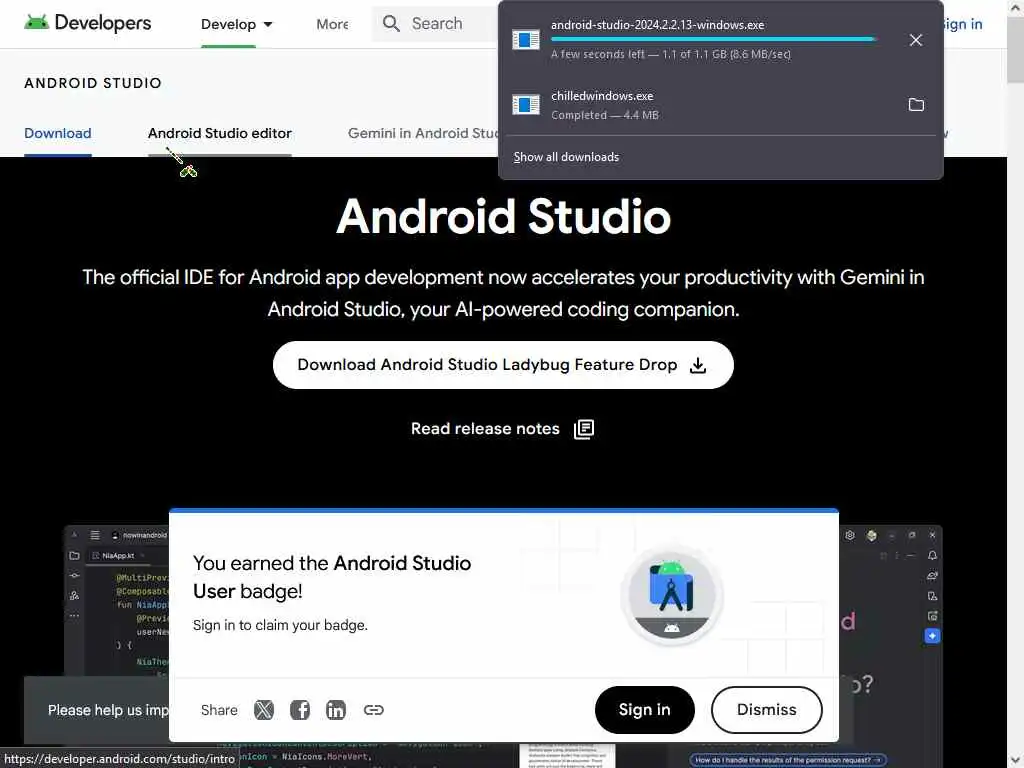Screen dimensions: 1024x768
Task: Cancel the android-studio download with X
Action: click(x=916, y=40)
